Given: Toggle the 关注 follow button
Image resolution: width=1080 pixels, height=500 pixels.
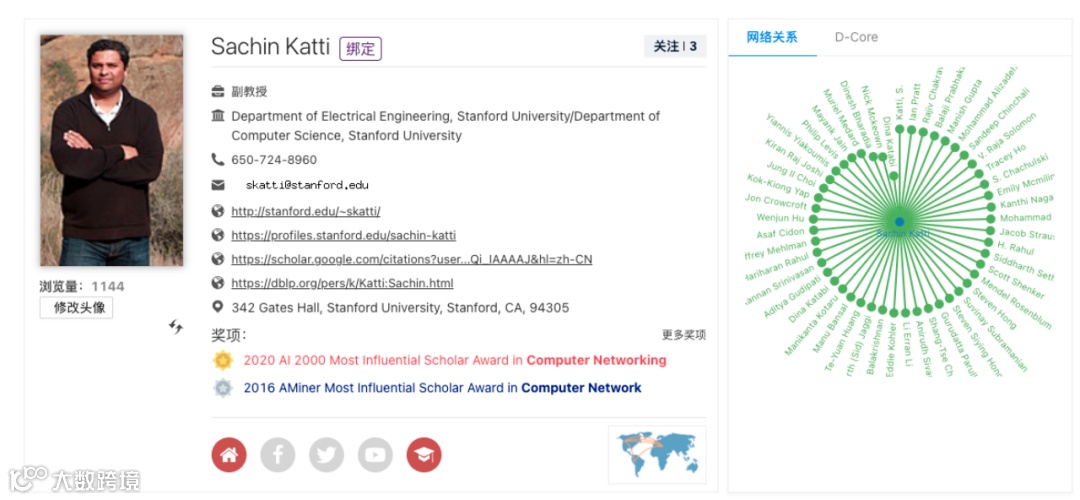Looking at the screenshot, I should (675, 47).
